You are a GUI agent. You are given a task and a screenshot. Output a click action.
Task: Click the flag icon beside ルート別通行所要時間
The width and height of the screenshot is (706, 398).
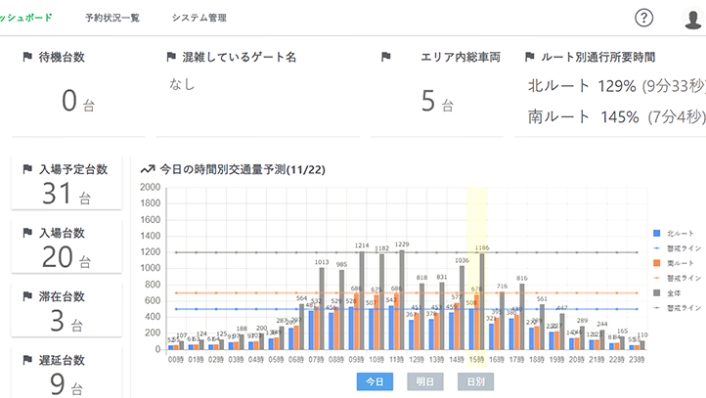[x=530, y=57]
